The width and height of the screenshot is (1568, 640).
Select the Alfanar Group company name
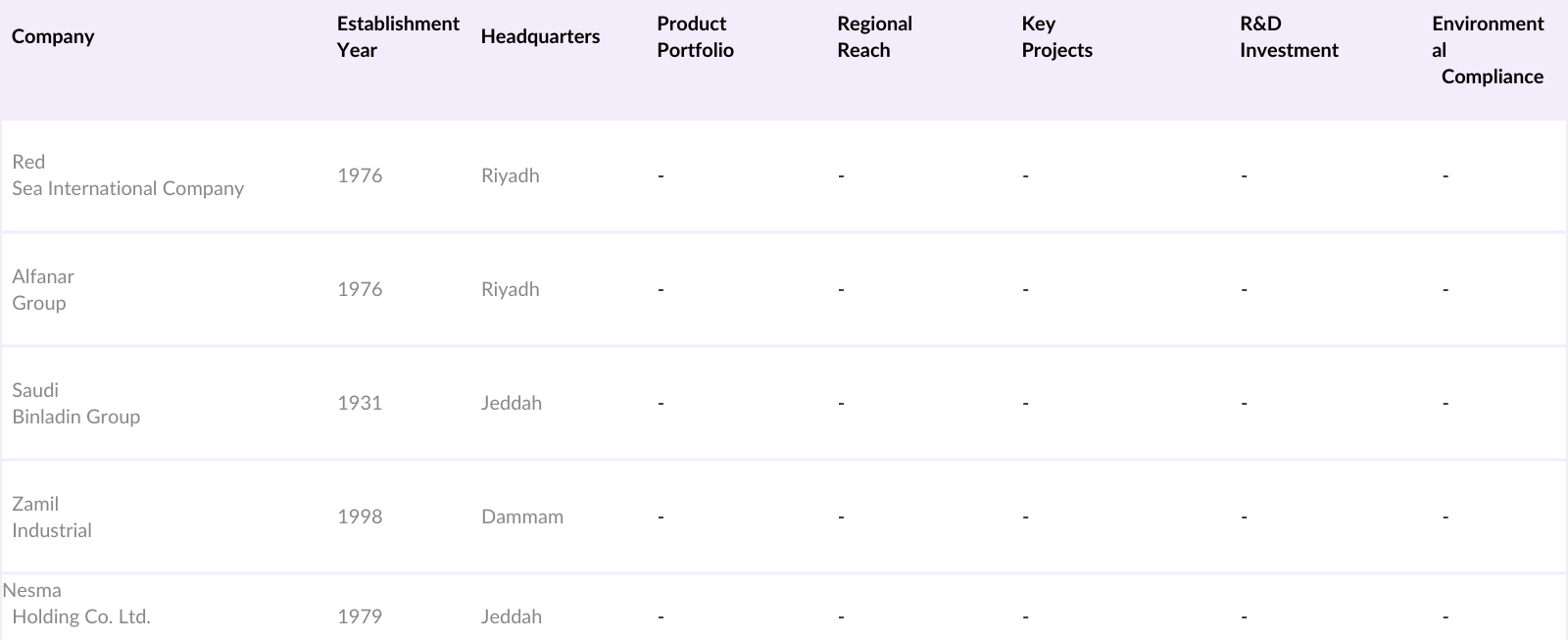[43, 290]
